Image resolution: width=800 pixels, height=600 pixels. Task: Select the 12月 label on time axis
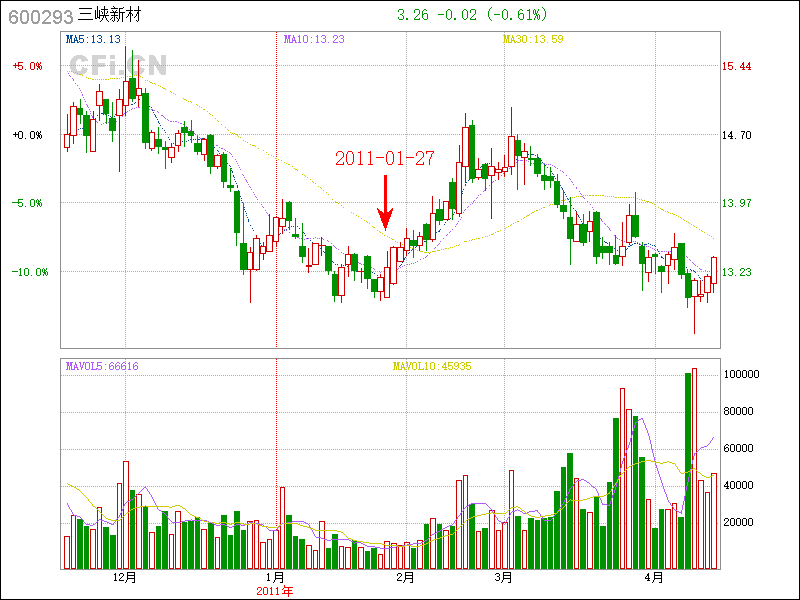click(x=125, y=578)
